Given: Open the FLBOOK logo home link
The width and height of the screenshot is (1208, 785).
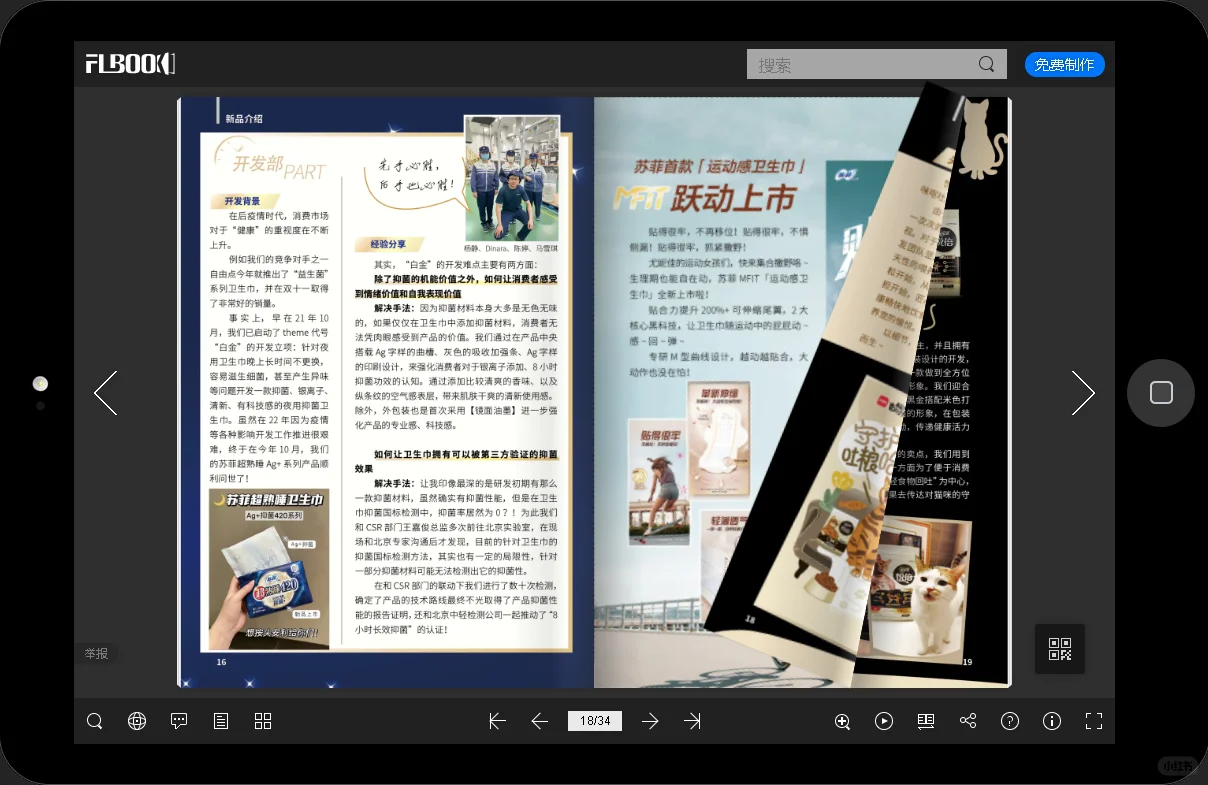Looking at the screenshot, I should (130, 64).
